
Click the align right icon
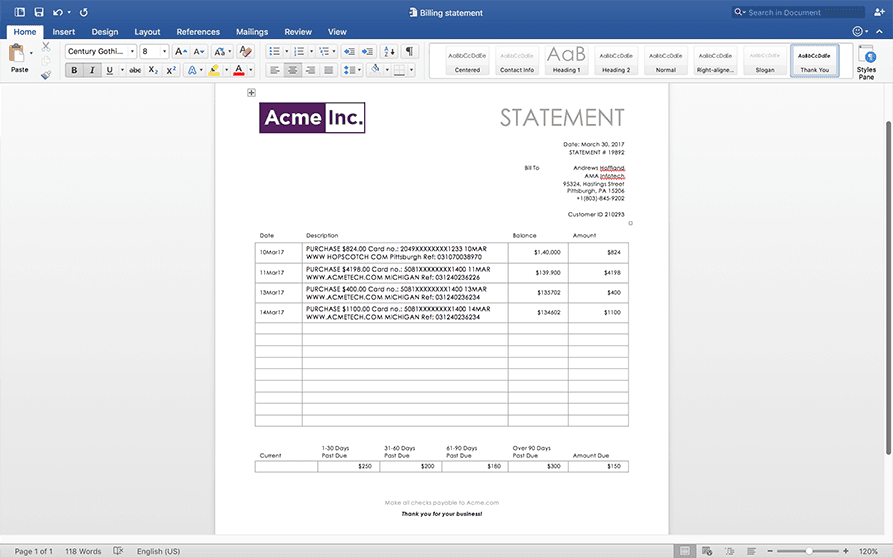click(x=310, y=70)
